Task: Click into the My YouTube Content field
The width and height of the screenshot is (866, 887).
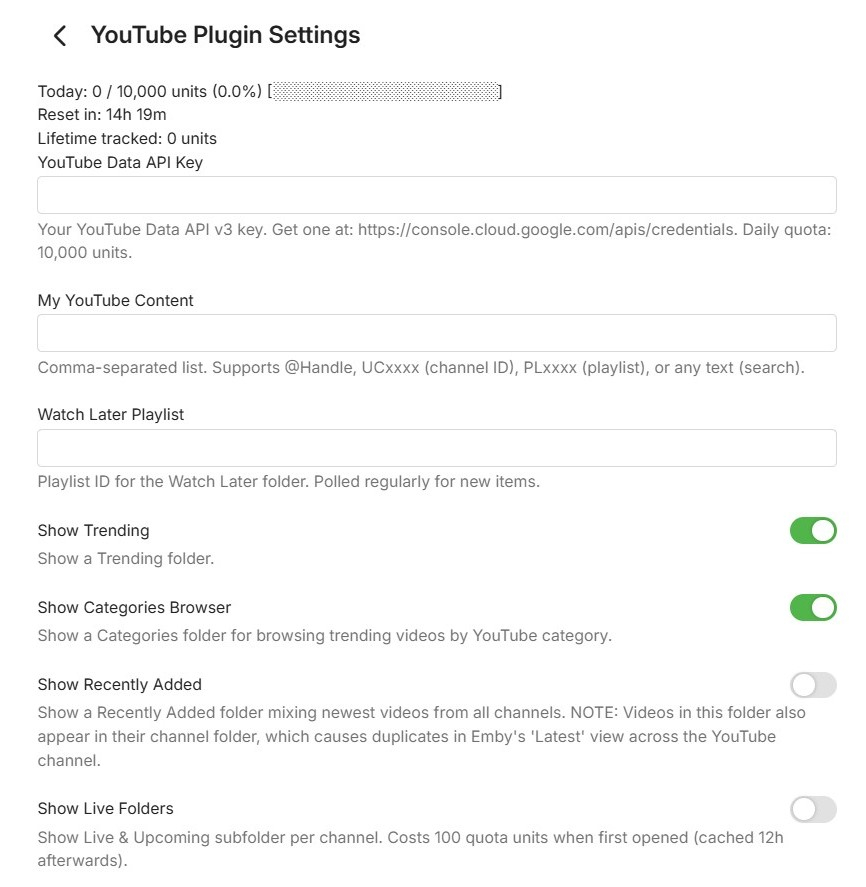Action: pos(436,333)
